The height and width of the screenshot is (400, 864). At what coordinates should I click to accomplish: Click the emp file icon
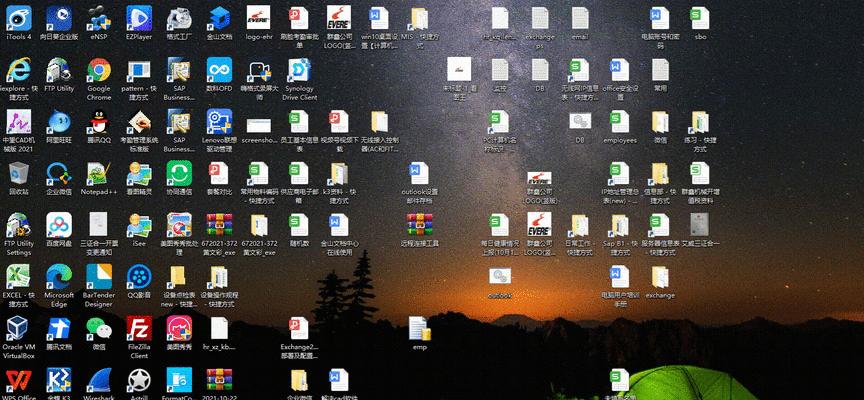click(419, 328)
